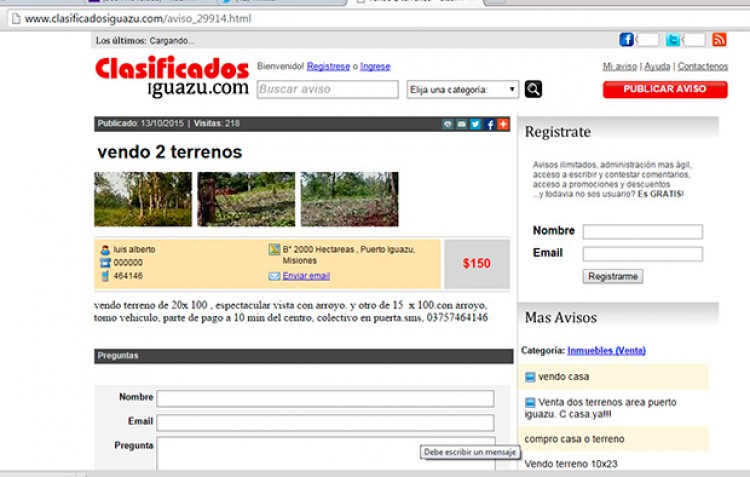The image size is (750, 477).
Task: Share the ad via orange plus icon
Action: (x=503, y=124)
